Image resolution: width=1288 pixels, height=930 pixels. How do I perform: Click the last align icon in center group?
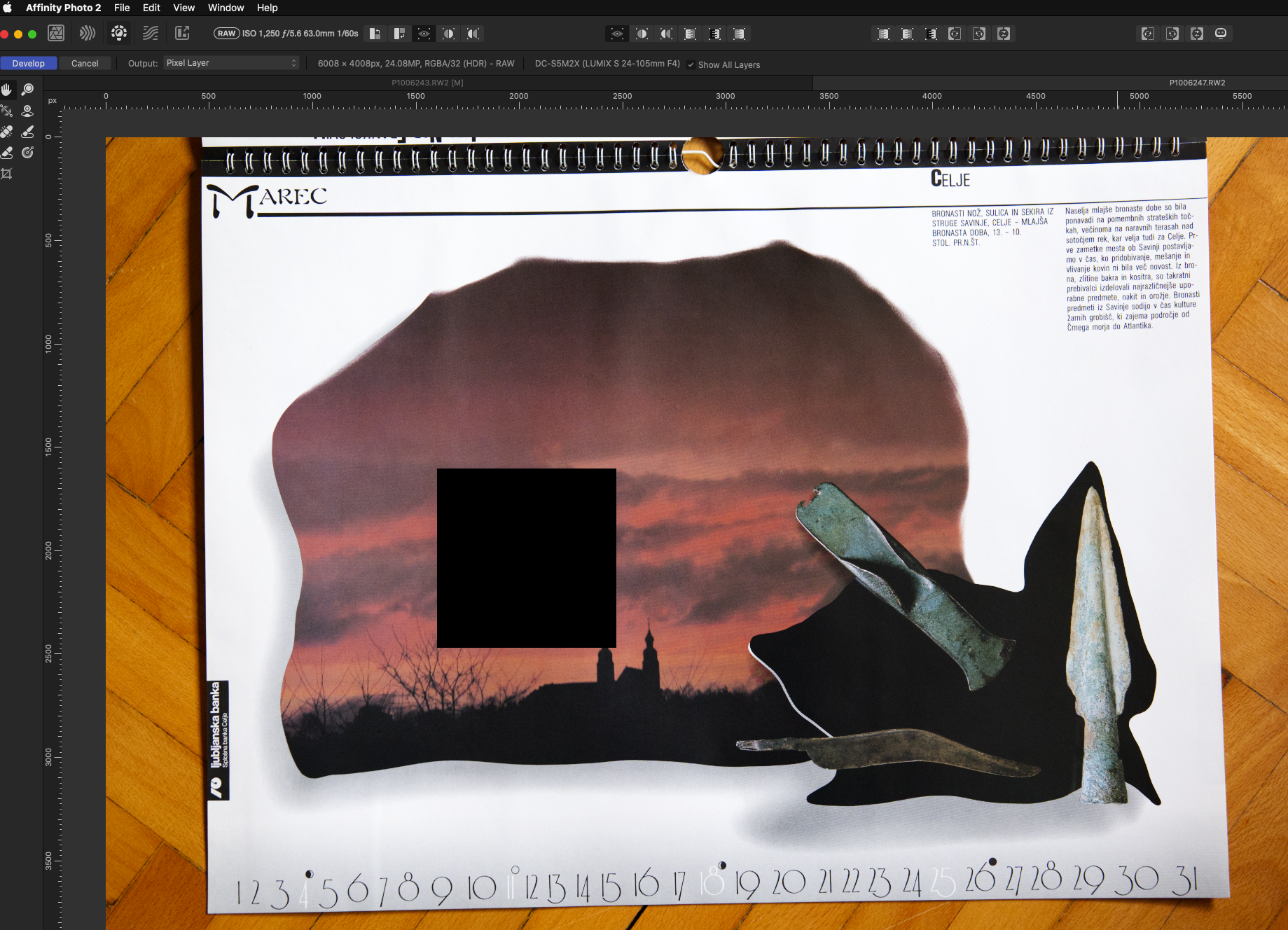tap(739, 34)
